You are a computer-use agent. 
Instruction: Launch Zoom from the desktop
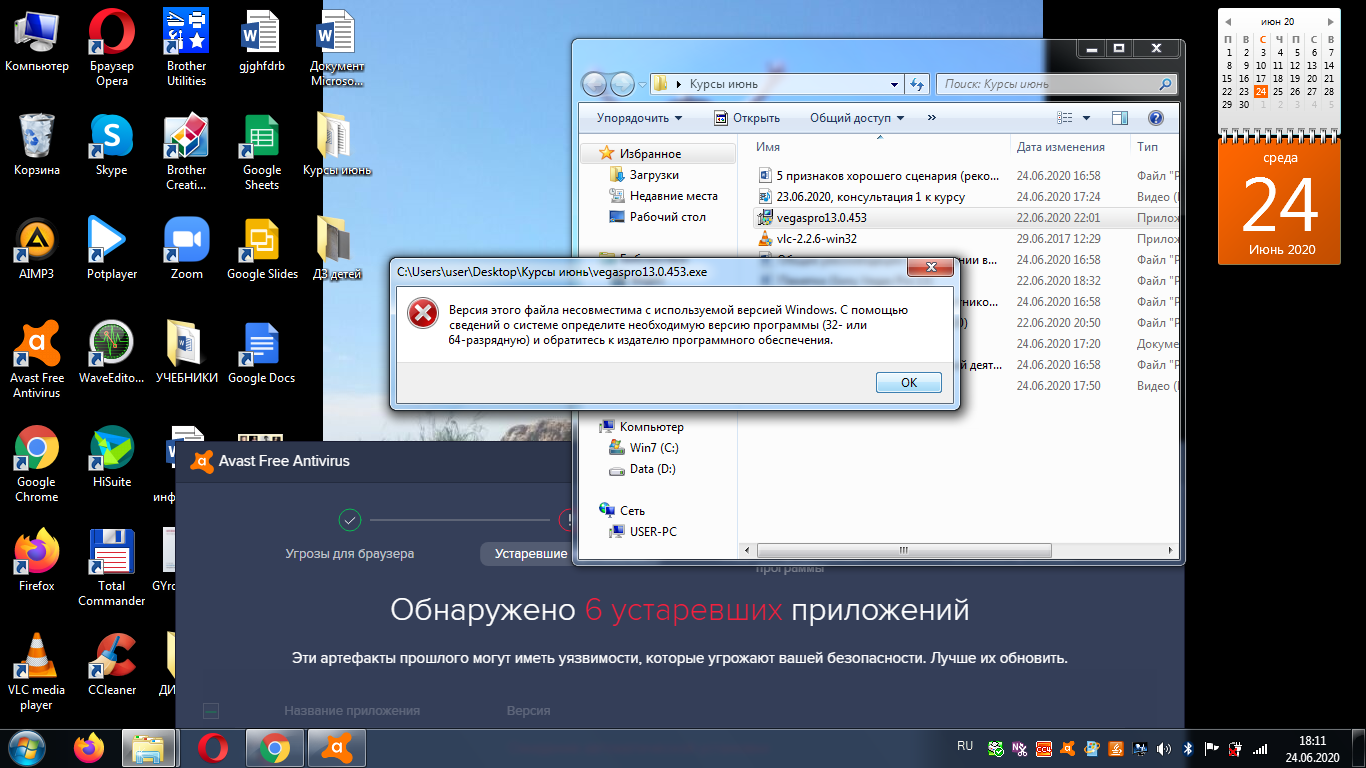(186, 248)
